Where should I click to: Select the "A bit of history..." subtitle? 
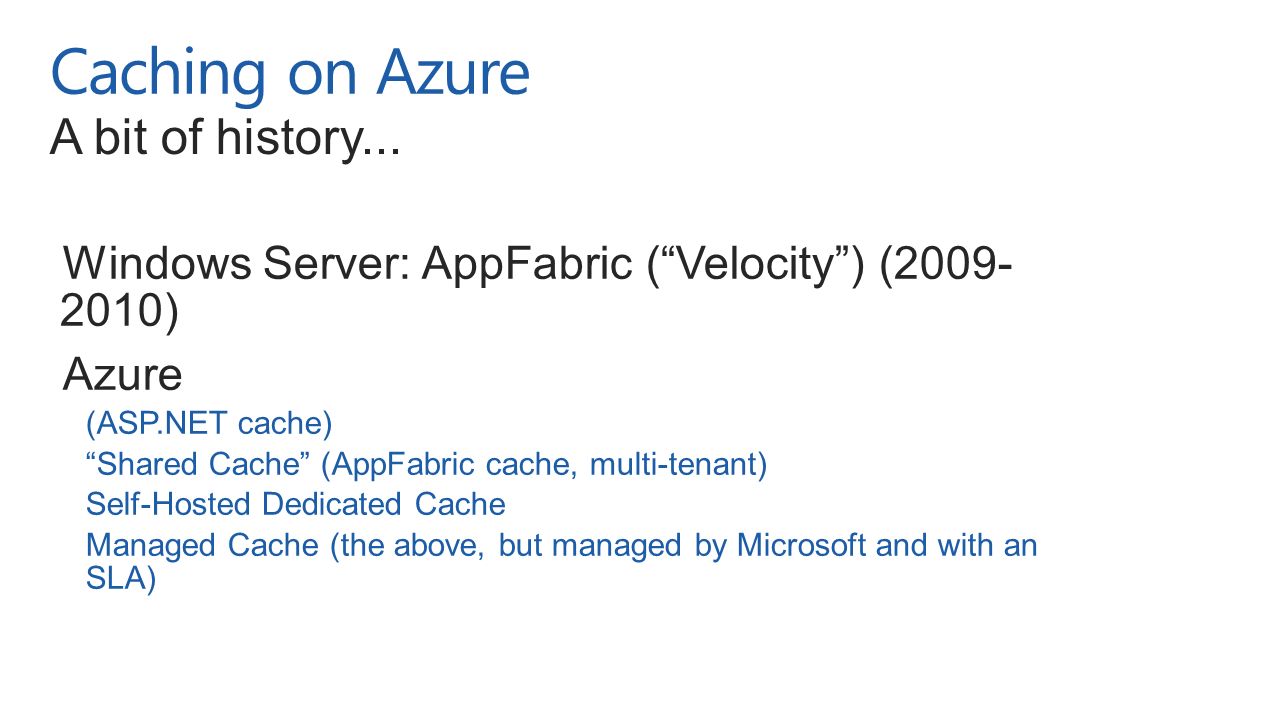225,137
